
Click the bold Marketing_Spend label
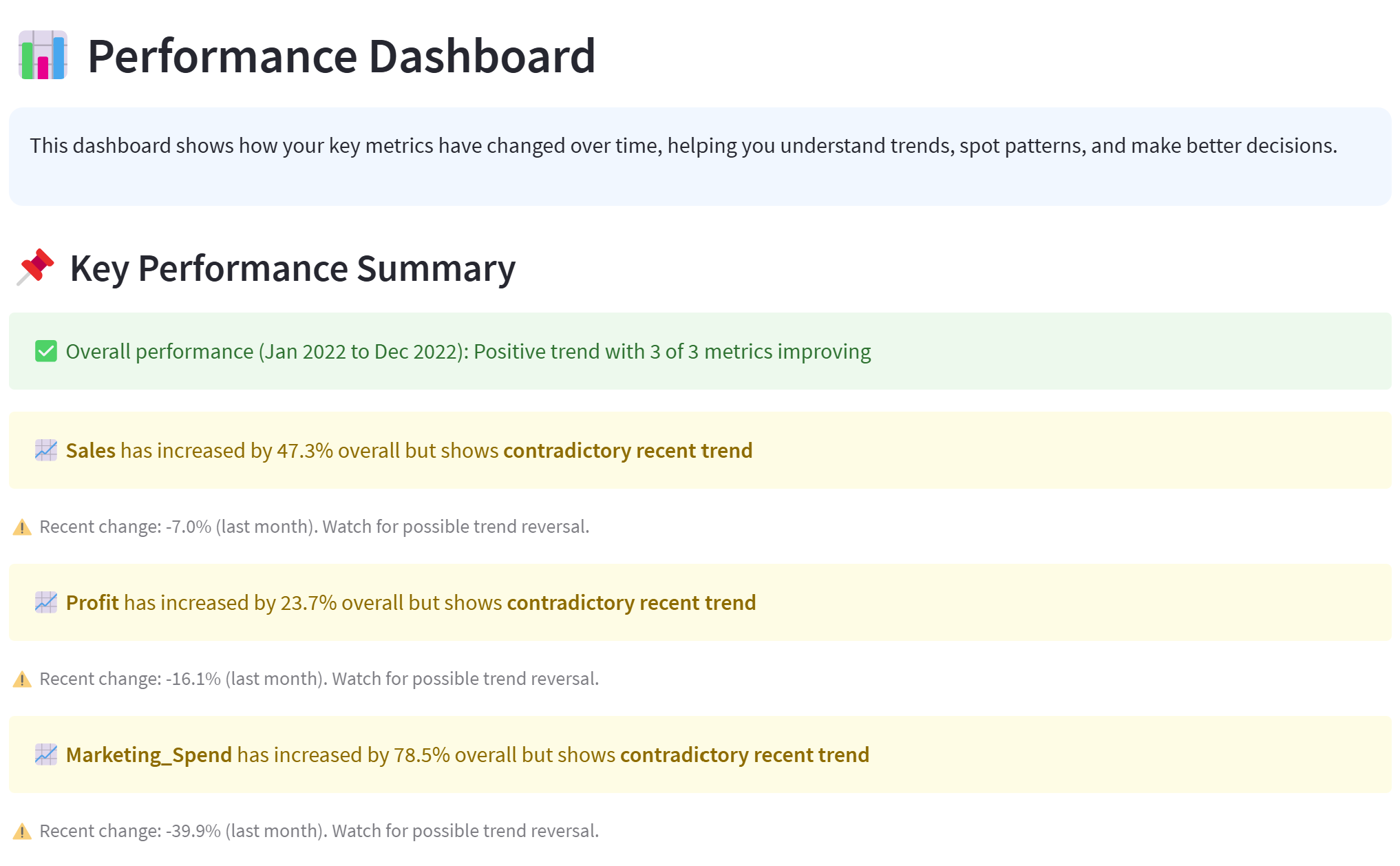149,754
